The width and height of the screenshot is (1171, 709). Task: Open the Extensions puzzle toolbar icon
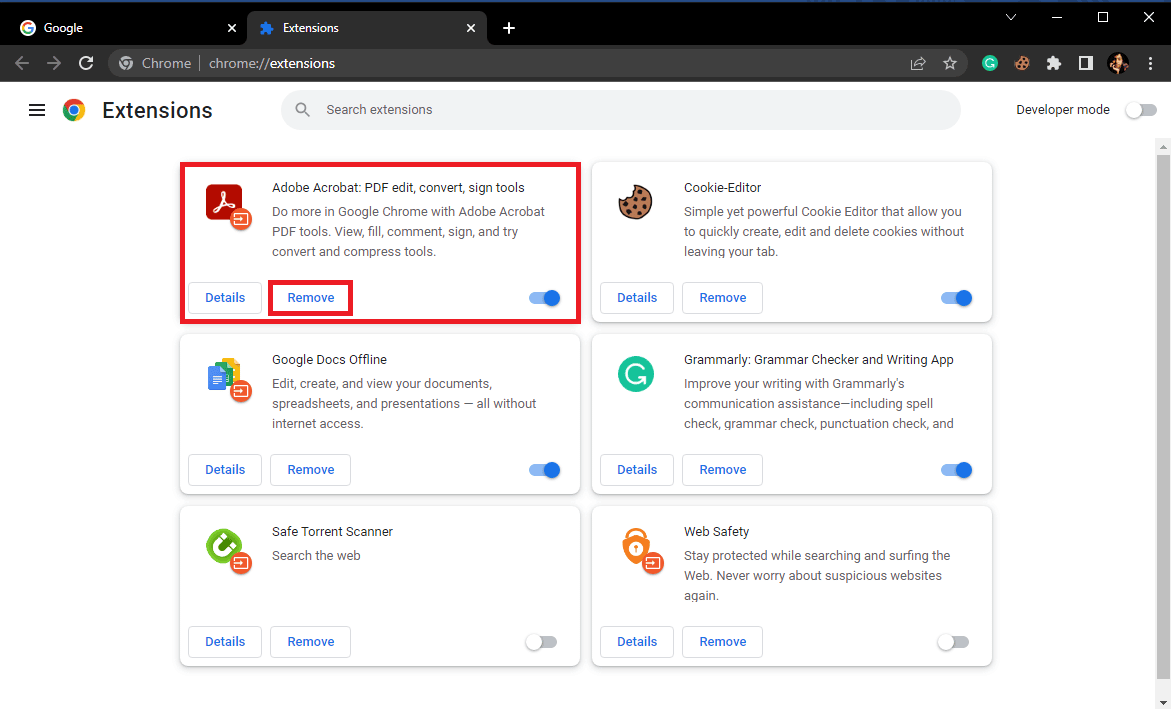pos(1054,64)
